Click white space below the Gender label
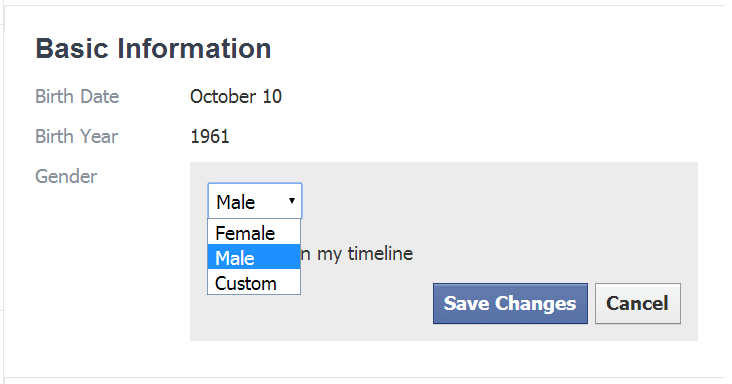Screen dimensions: 732x384 tap(93, 261)
